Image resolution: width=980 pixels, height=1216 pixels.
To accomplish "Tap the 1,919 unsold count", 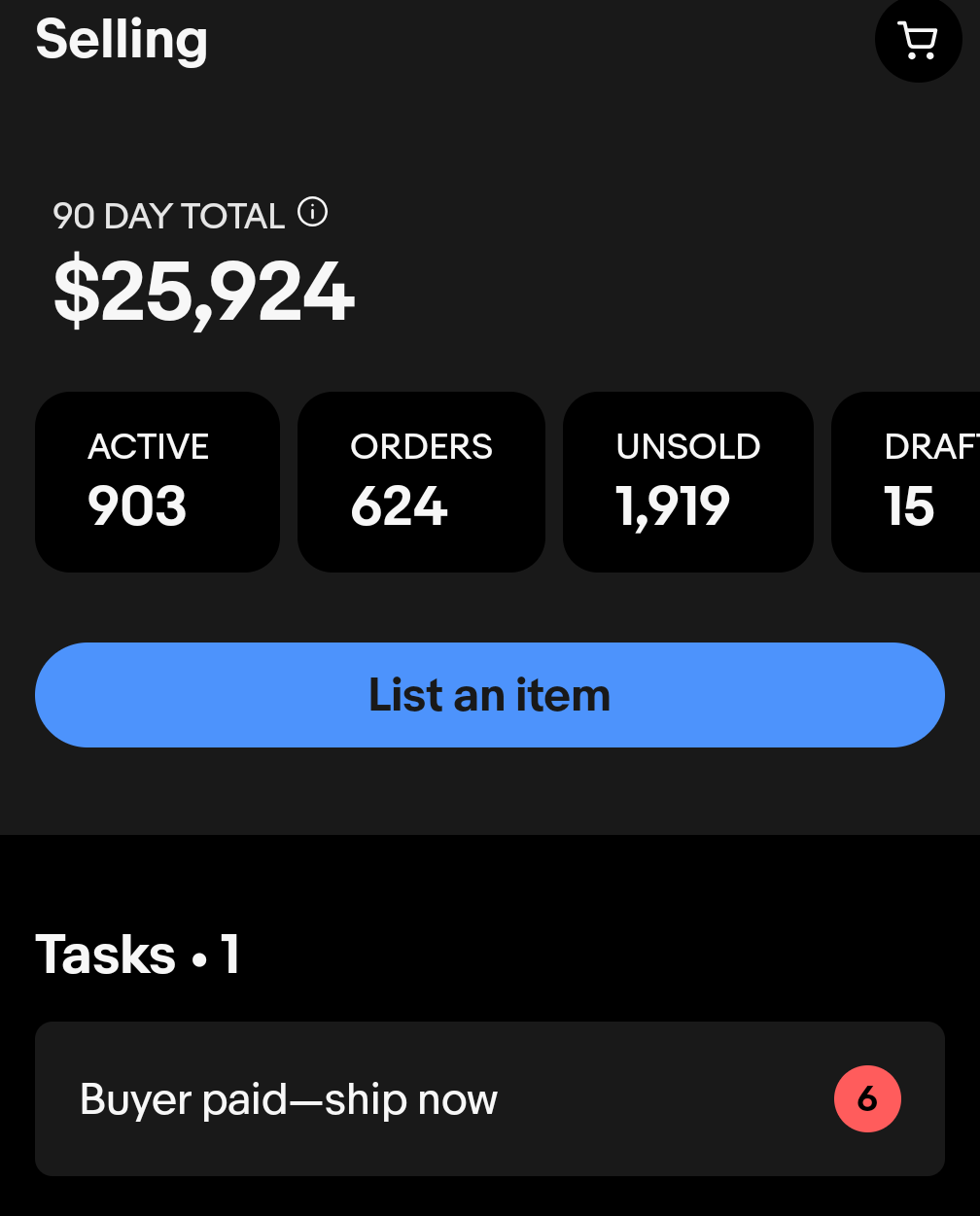I will pos(673,506).
